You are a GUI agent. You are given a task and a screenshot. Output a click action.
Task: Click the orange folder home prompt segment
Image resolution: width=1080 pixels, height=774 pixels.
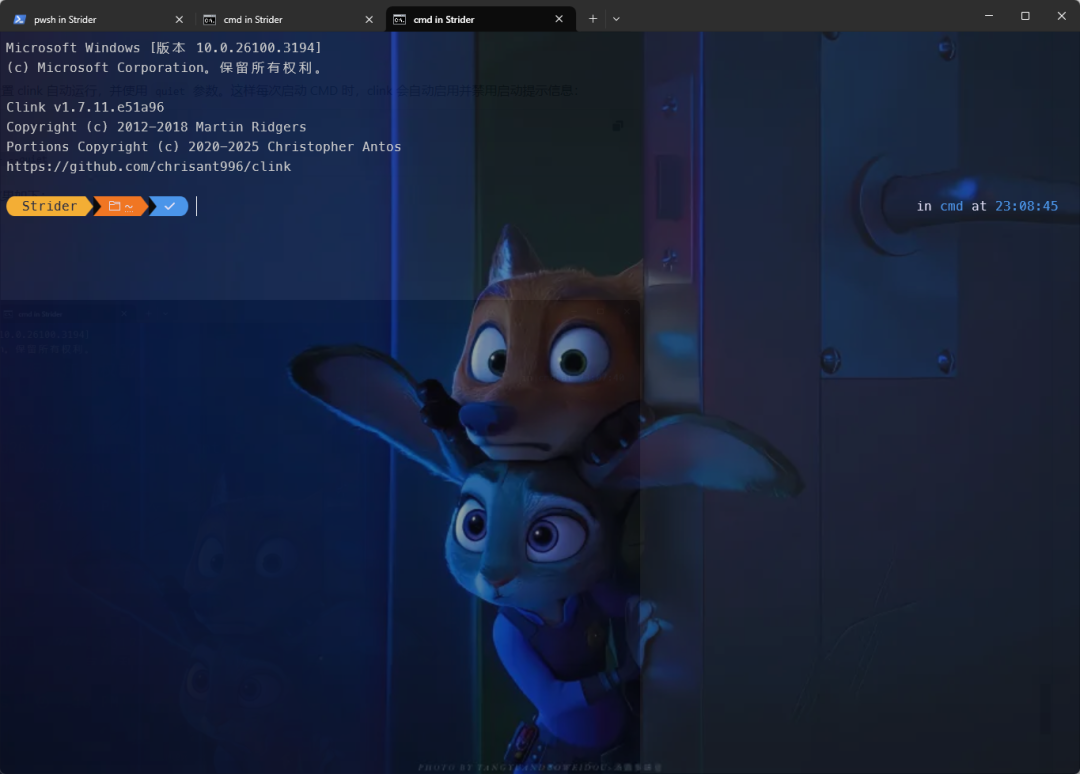click(x=121, y=206)
